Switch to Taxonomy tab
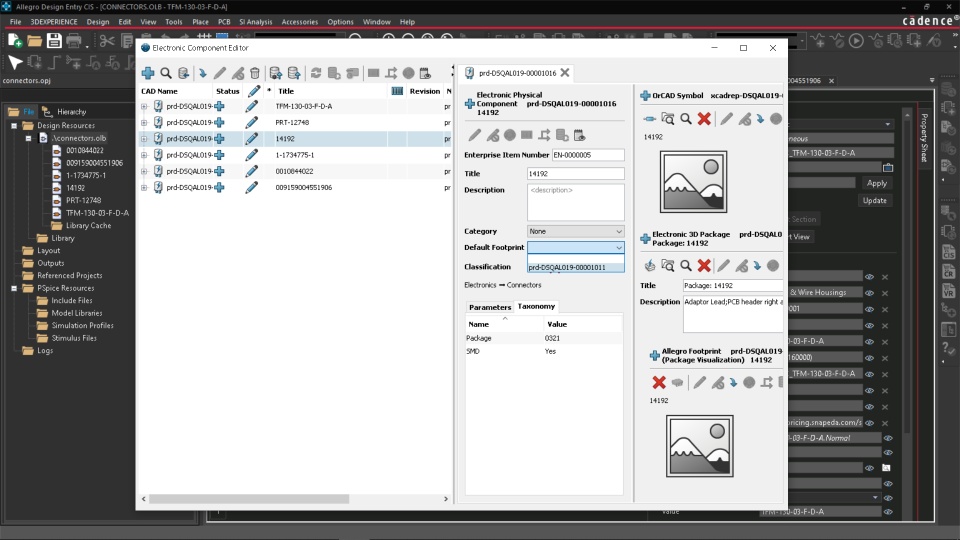Screen dimensions: 960x540 536,306
